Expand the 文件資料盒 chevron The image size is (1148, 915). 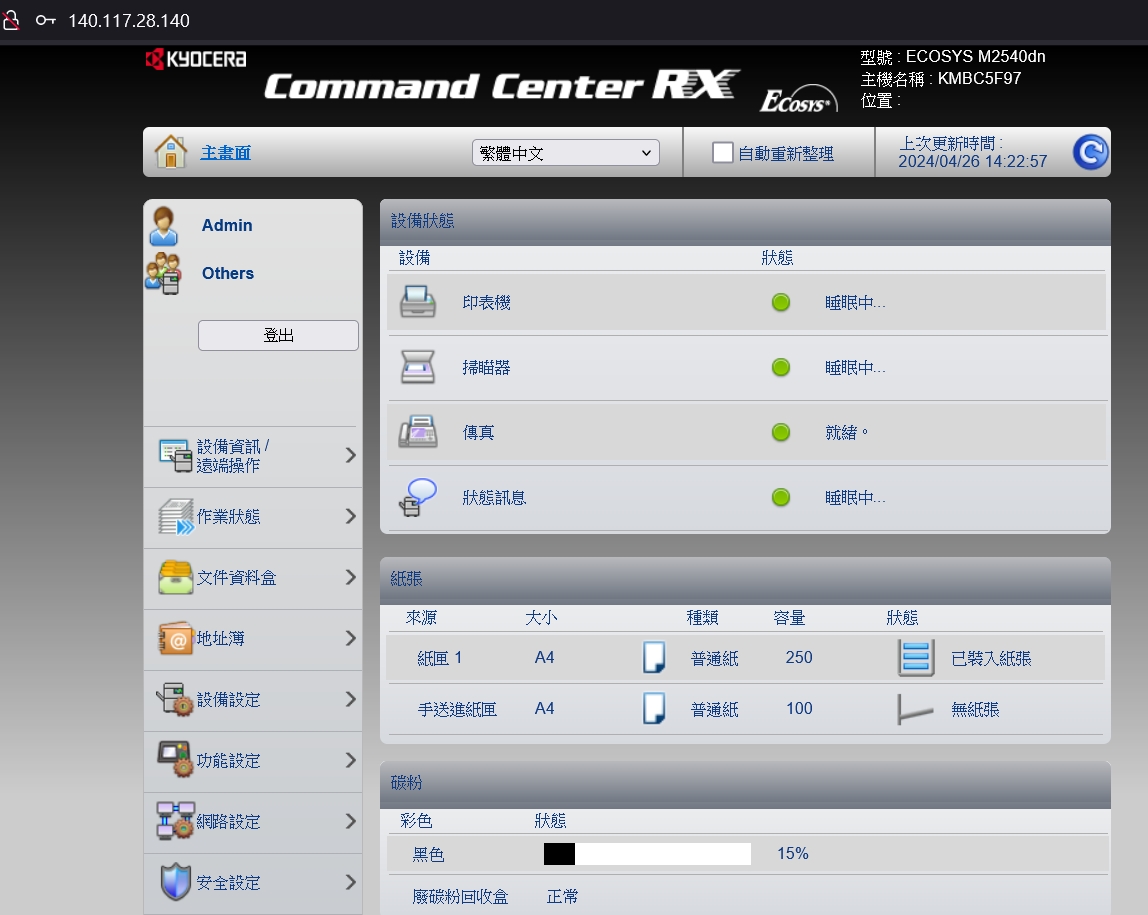(x=351, y=577)
